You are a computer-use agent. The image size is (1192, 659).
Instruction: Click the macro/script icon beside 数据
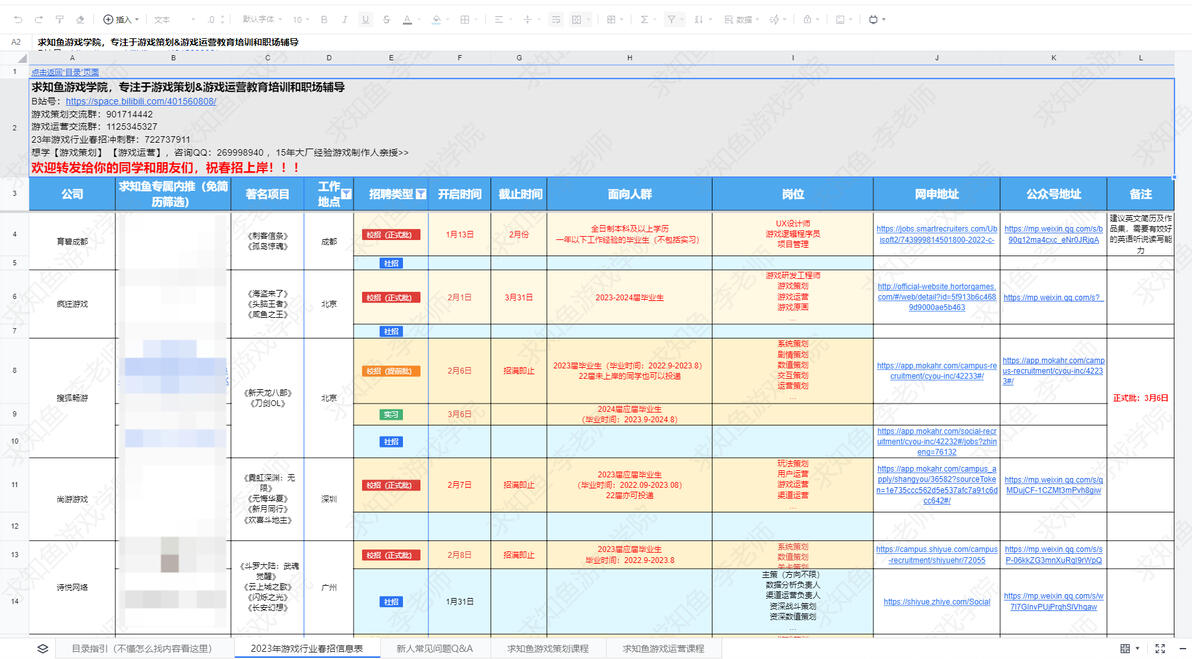pyautogui.click(x=775, y=20)
